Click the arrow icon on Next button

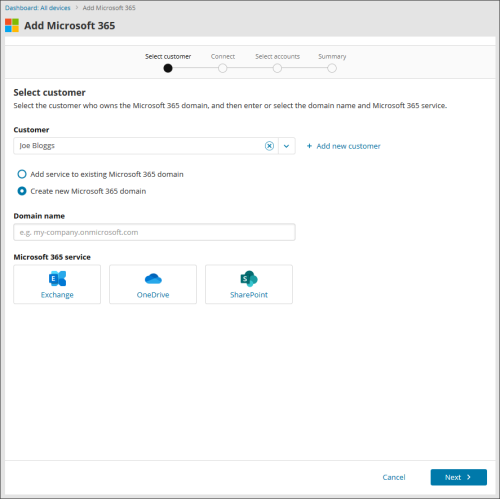point(469,477)
